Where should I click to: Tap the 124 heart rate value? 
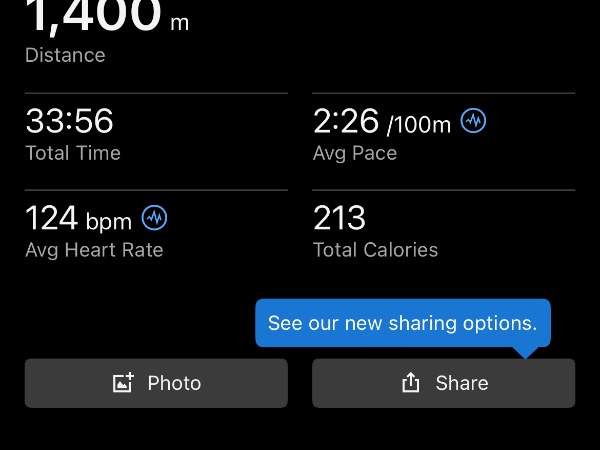pyautogui.click(x=52, y=217)
